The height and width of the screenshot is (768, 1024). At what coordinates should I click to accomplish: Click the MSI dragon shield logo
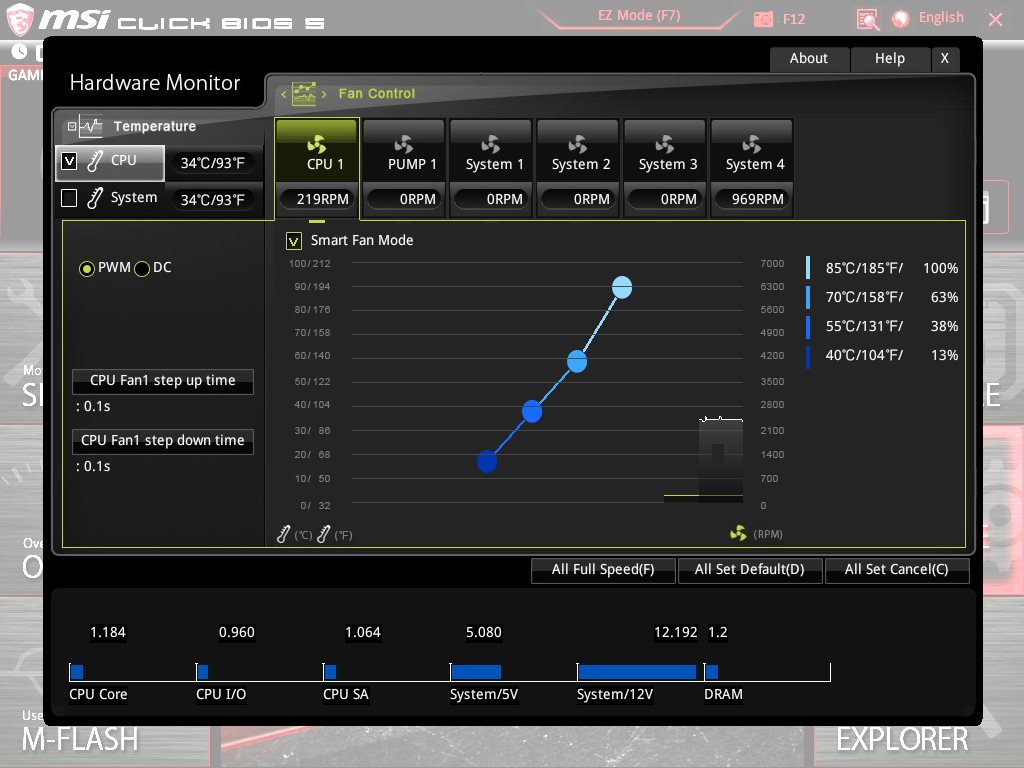click(x=20, y=19)
